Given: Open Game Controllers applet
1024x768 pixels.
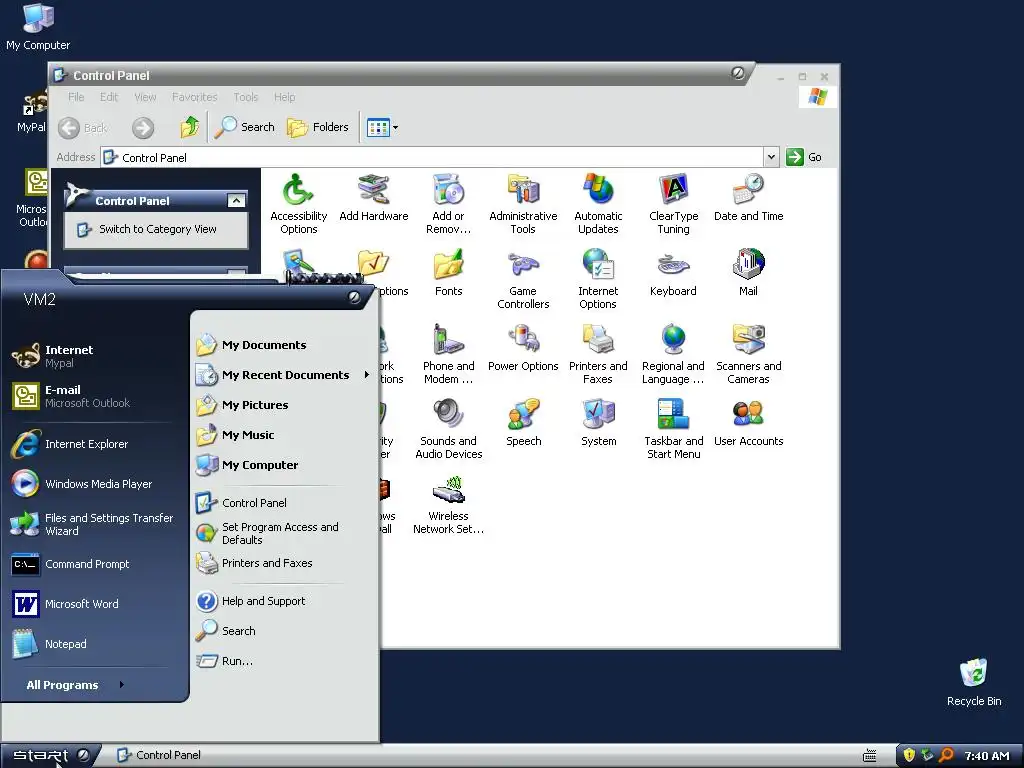Looking at the screenshot, I should 523,279.
